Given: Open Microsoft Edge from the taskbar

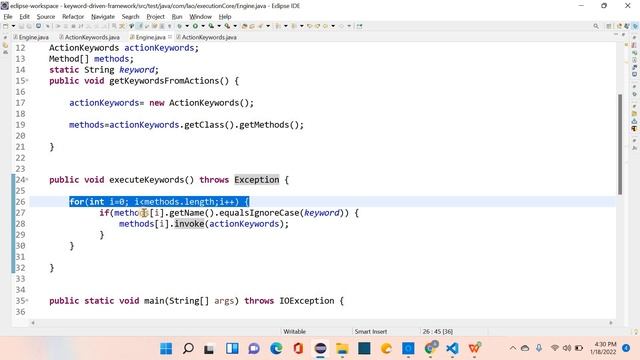Looking at the screenshot, I should [x=276, y=349].
